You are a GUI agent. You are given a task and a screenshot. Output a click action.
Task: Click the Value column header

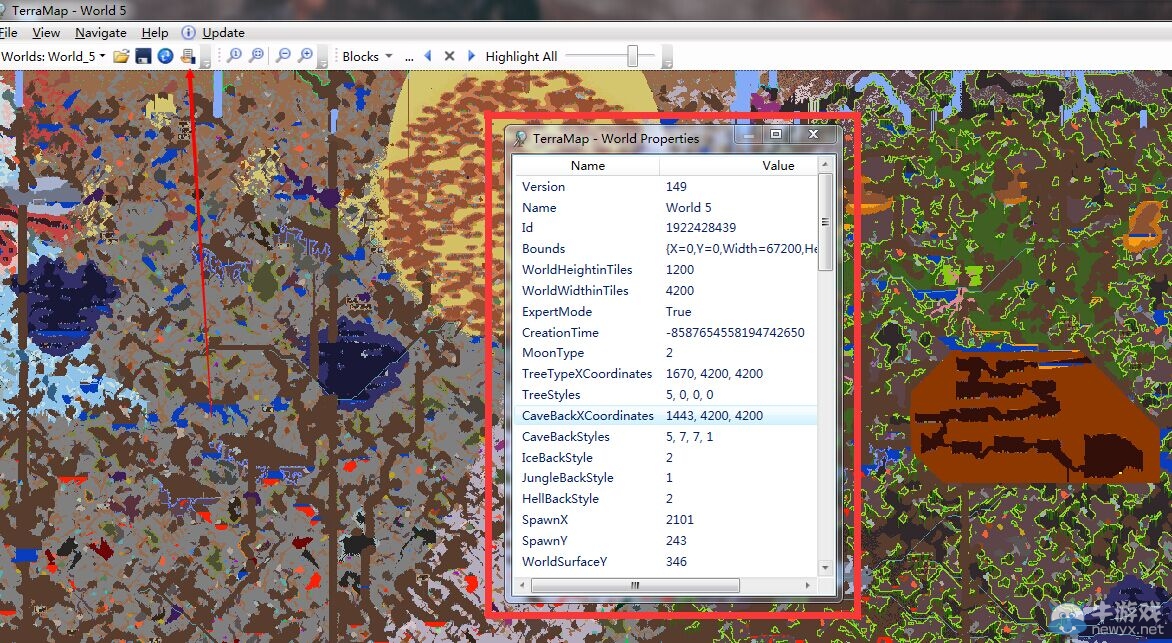tap(778, 165)
